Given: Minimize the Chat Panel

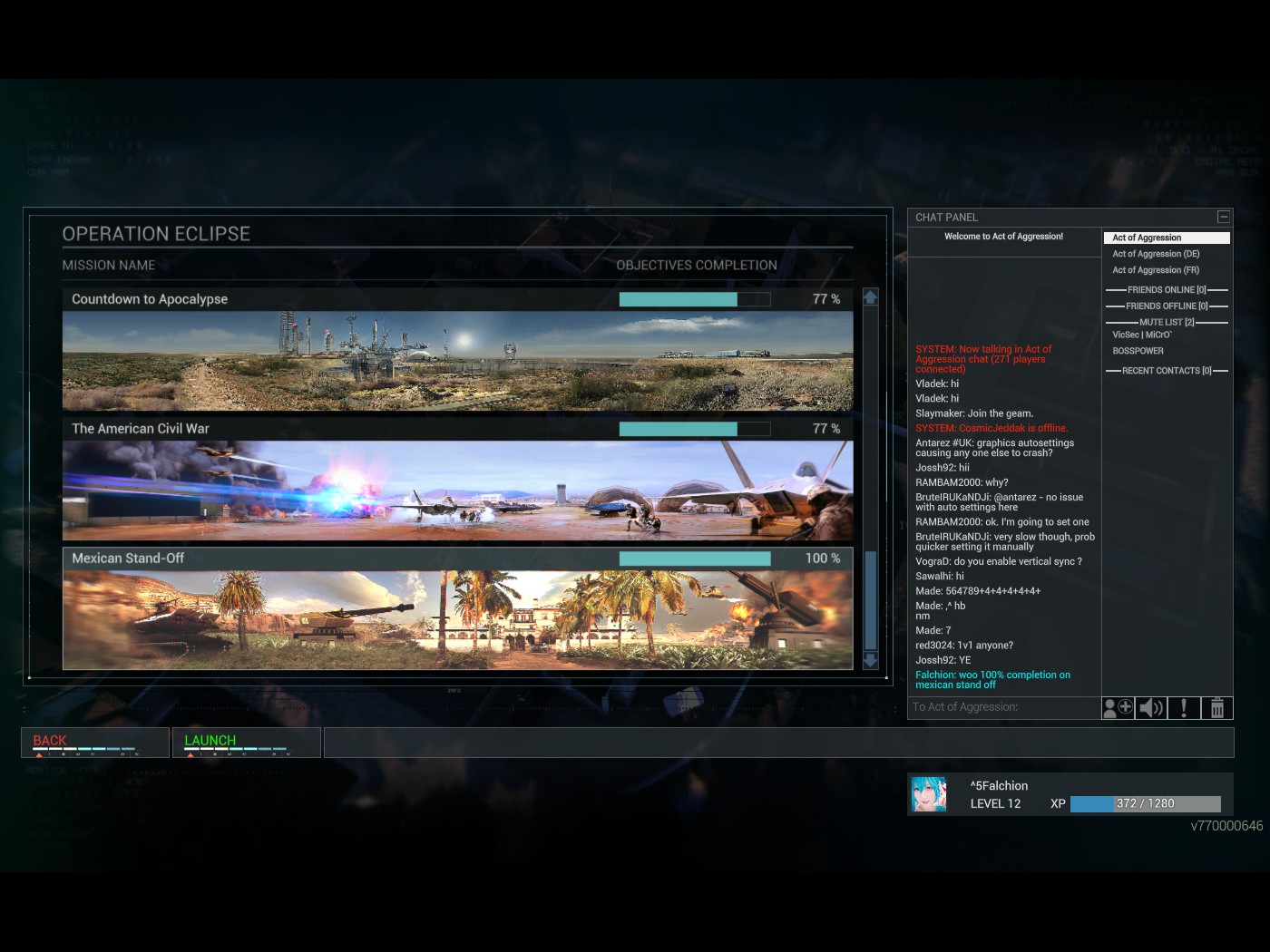Looking at the screenshot, I should [x=1224, y=217].
